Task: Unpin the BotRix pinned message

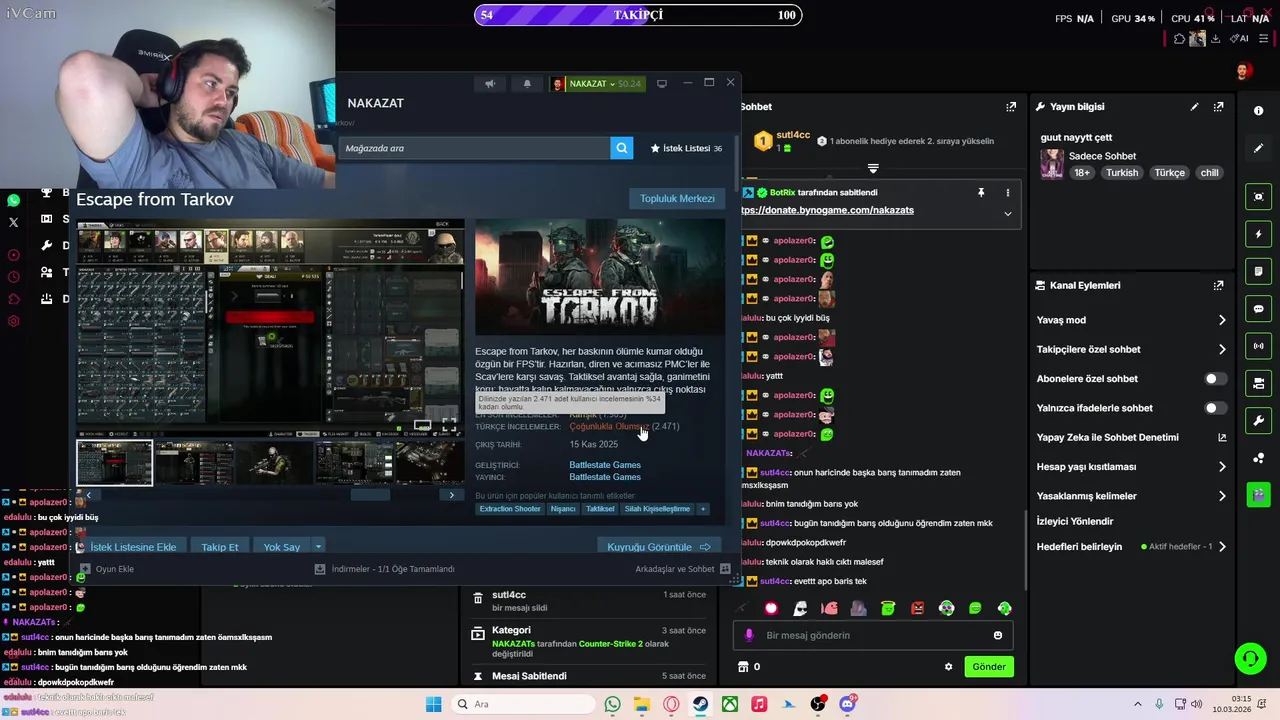Action: [981, 192]
